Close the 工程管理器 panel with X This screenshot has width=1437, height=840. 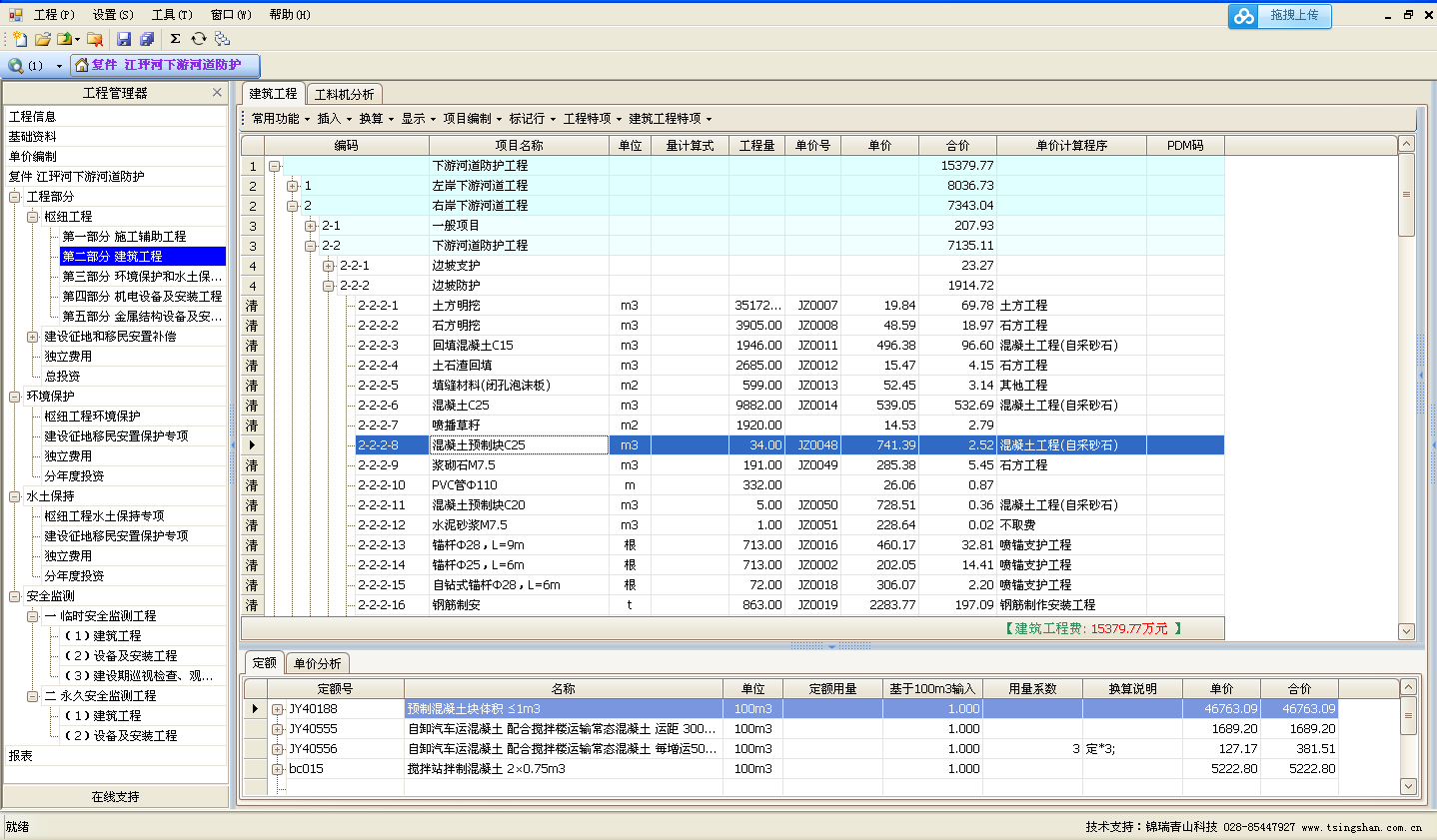point(217,93)
